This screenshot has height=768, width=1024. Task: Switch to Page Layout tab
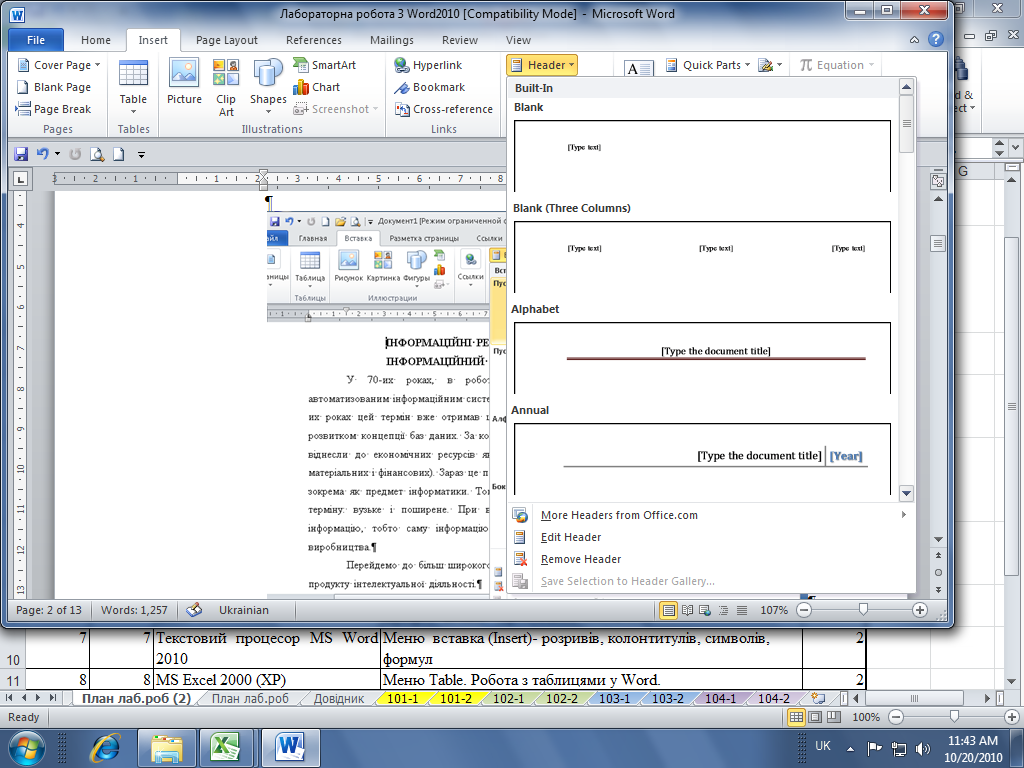point(227,40)
